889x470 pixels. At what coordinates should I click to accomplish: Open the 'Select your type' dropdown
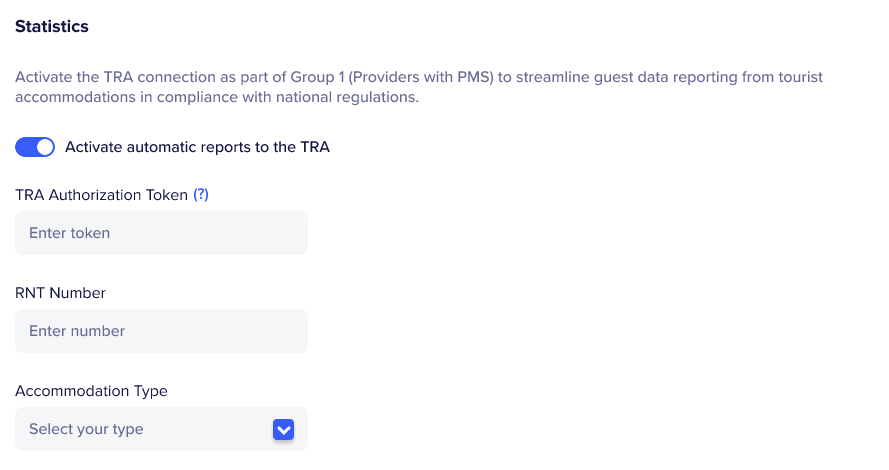[x=160, y=429]
